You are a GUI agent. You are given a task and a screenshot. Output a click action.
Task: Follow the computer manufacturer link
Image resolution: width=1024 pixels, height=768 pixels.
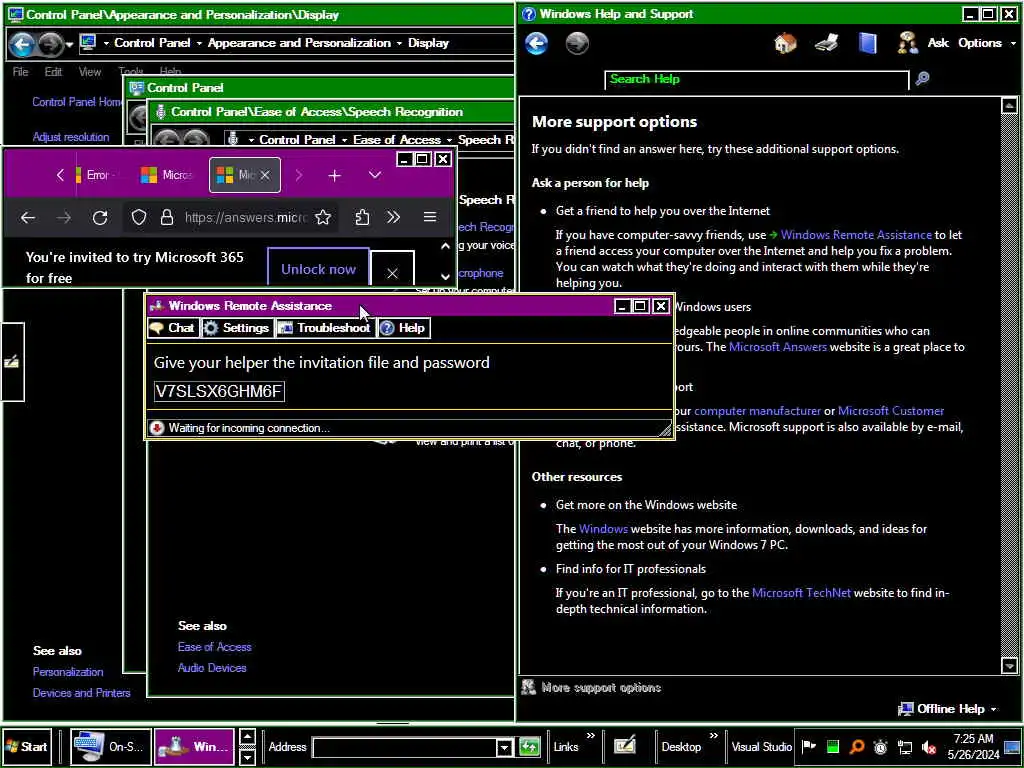tap(757, 411)
